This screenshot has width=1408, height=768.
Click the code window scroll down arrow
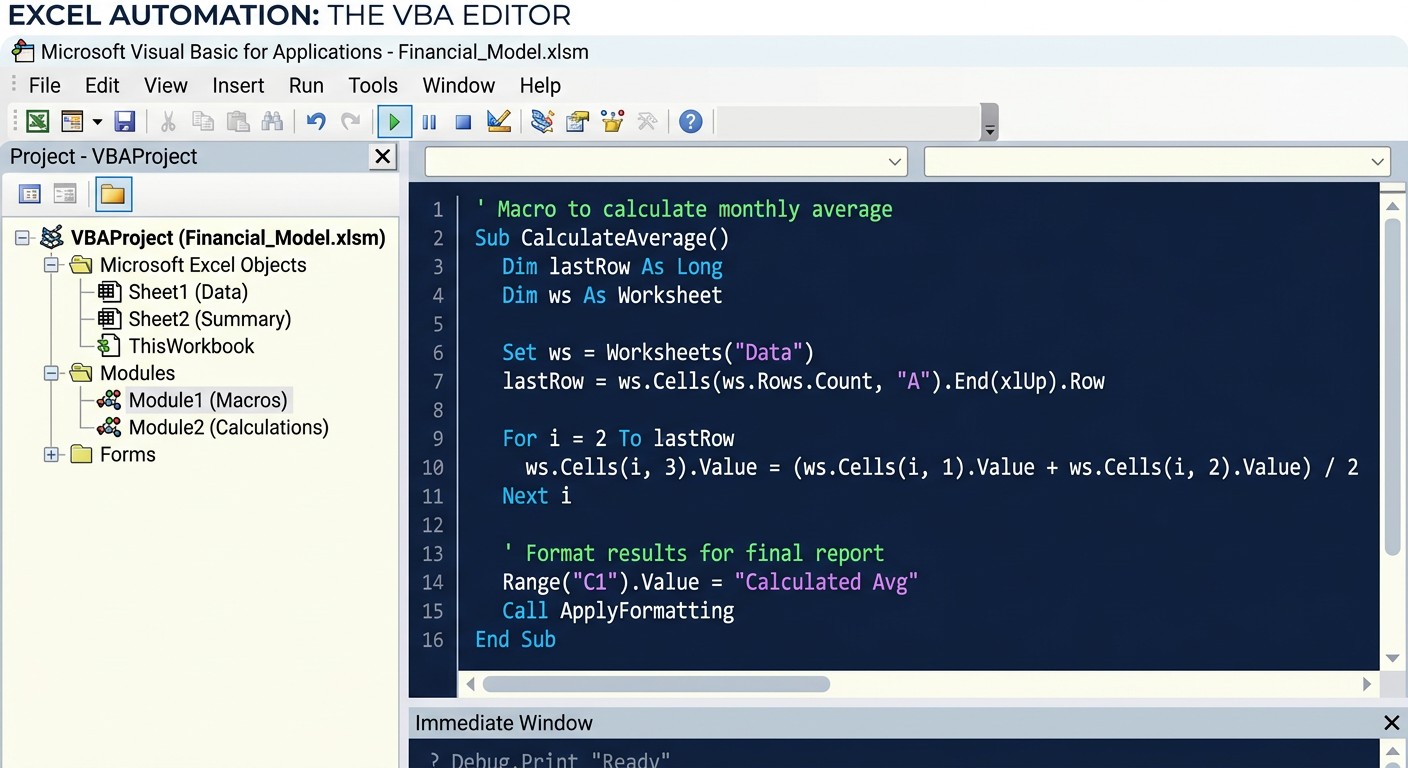[1392, 658]
